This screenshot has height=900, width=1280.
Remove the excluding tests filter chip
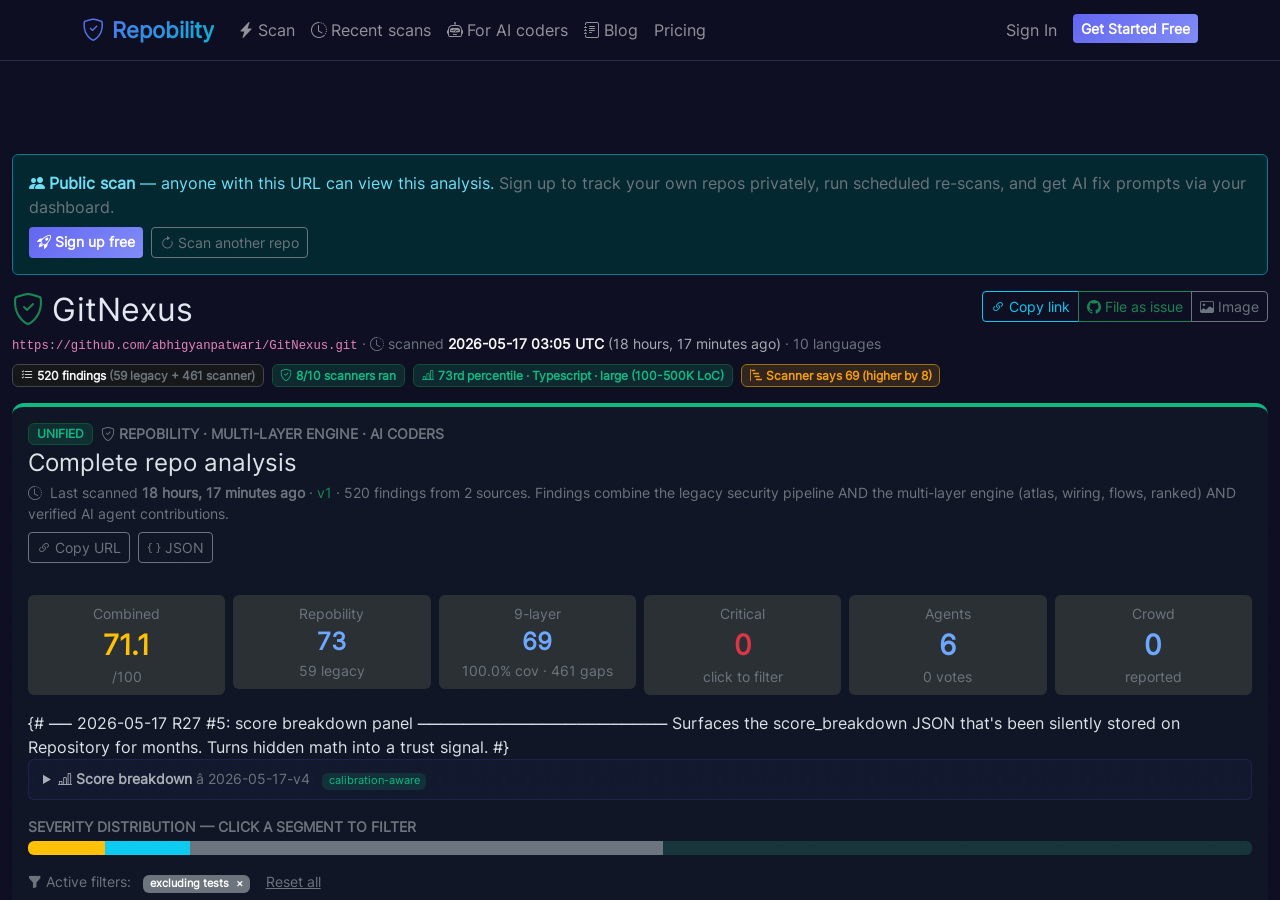tap(240, 884)
